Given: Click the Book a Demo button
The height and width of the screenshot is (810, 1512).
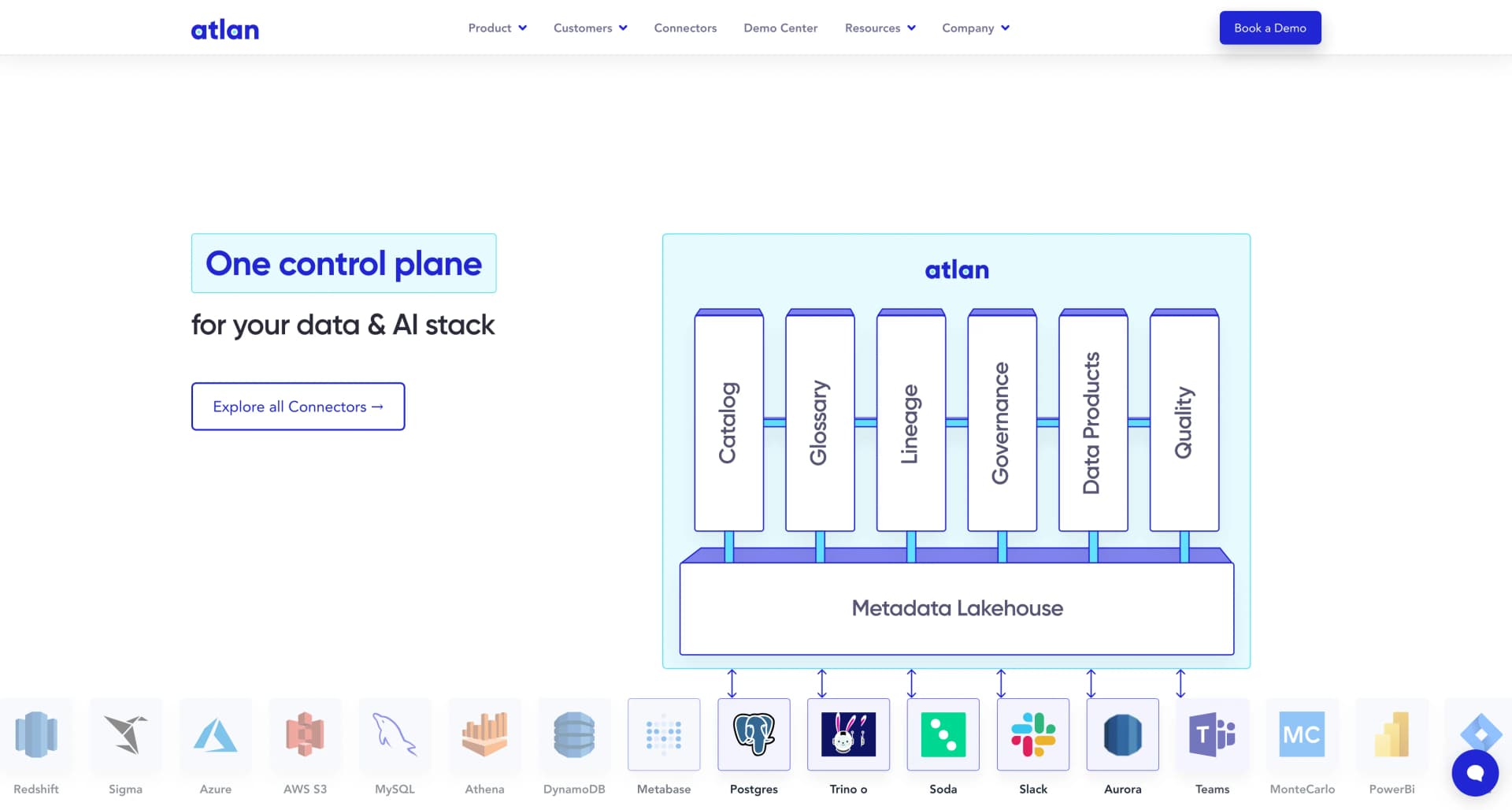Looking at the screenshot, I should [x=1269, y=28].
